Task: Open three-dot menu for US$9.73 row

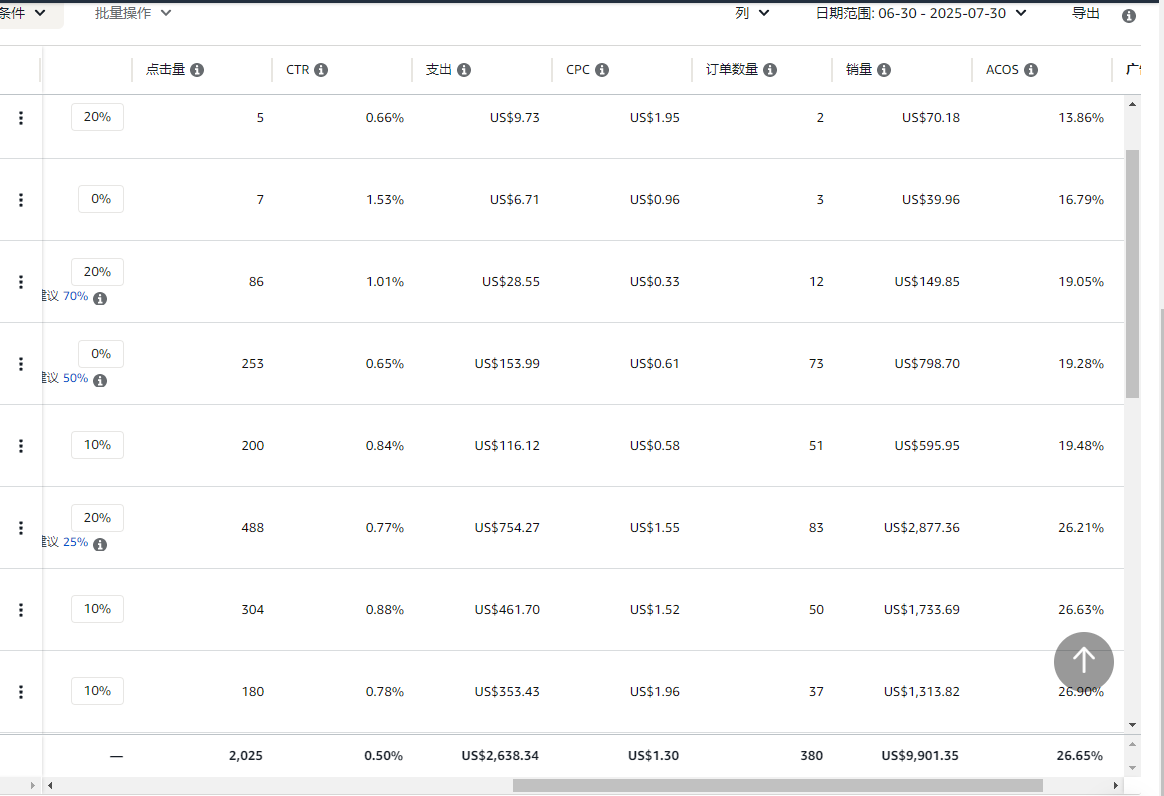Action: pyautogui.click(x=21, y=118)
